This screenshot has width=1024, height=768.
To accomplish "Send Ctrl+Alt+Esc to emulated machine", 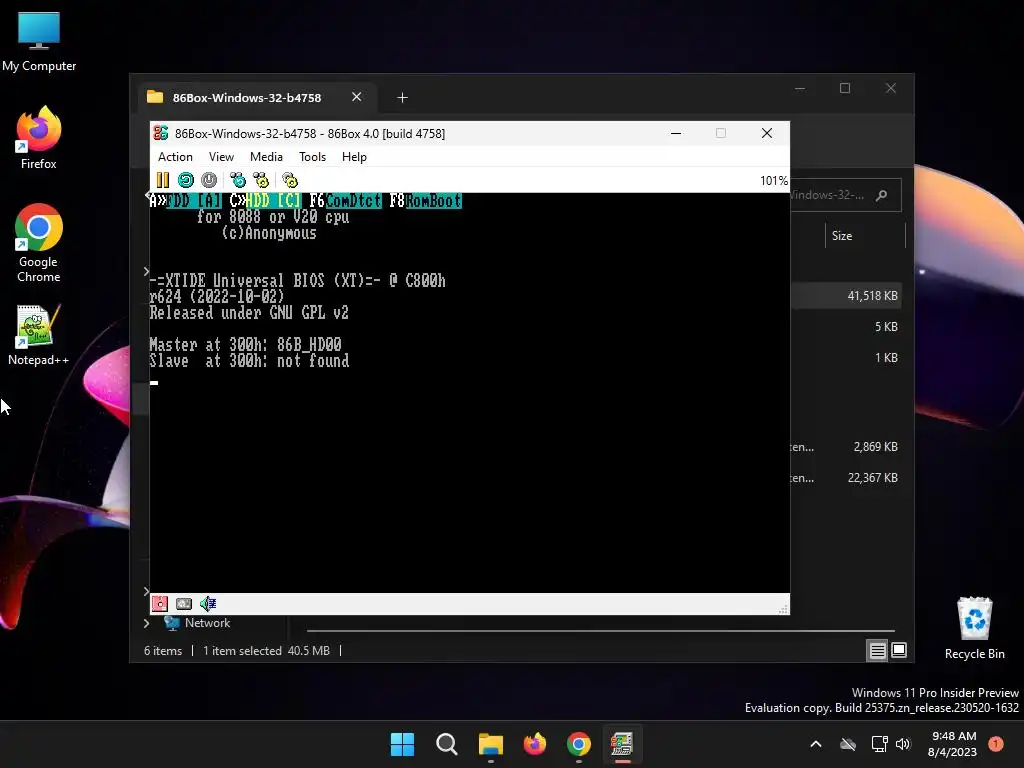I will point(261,180).
